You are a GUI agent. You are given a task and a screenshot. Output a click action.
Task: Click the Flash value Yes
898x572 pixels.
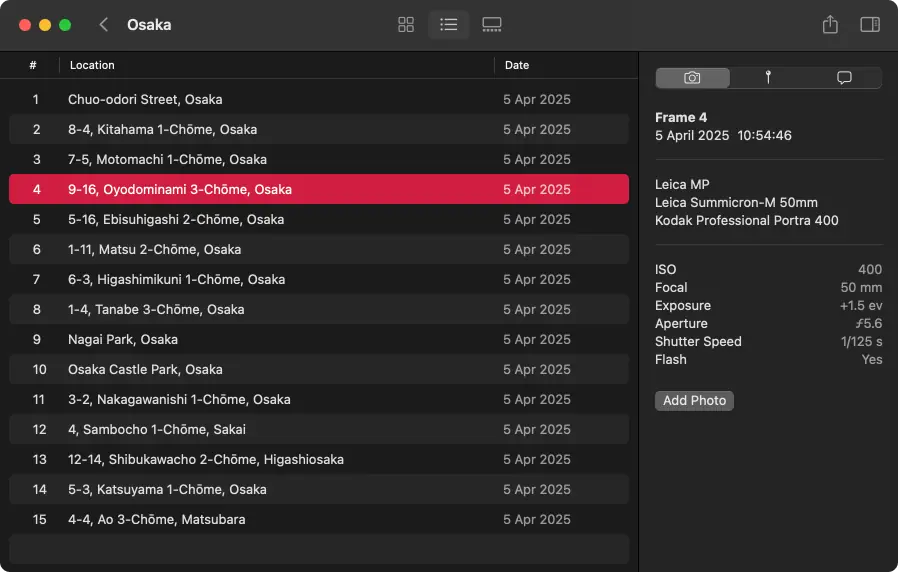[872, 359]
